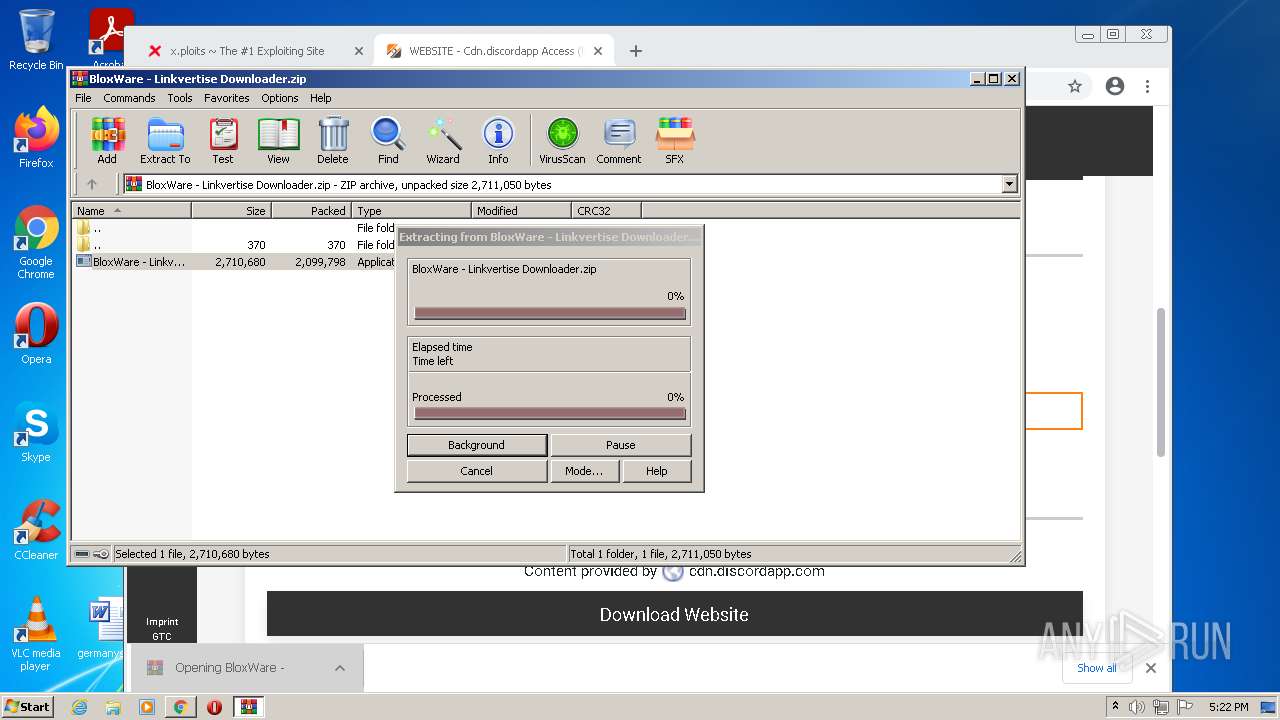Open the Chrome profile avatar icon
This screenshot has width=1280, height=720.
coord(1115,86)
